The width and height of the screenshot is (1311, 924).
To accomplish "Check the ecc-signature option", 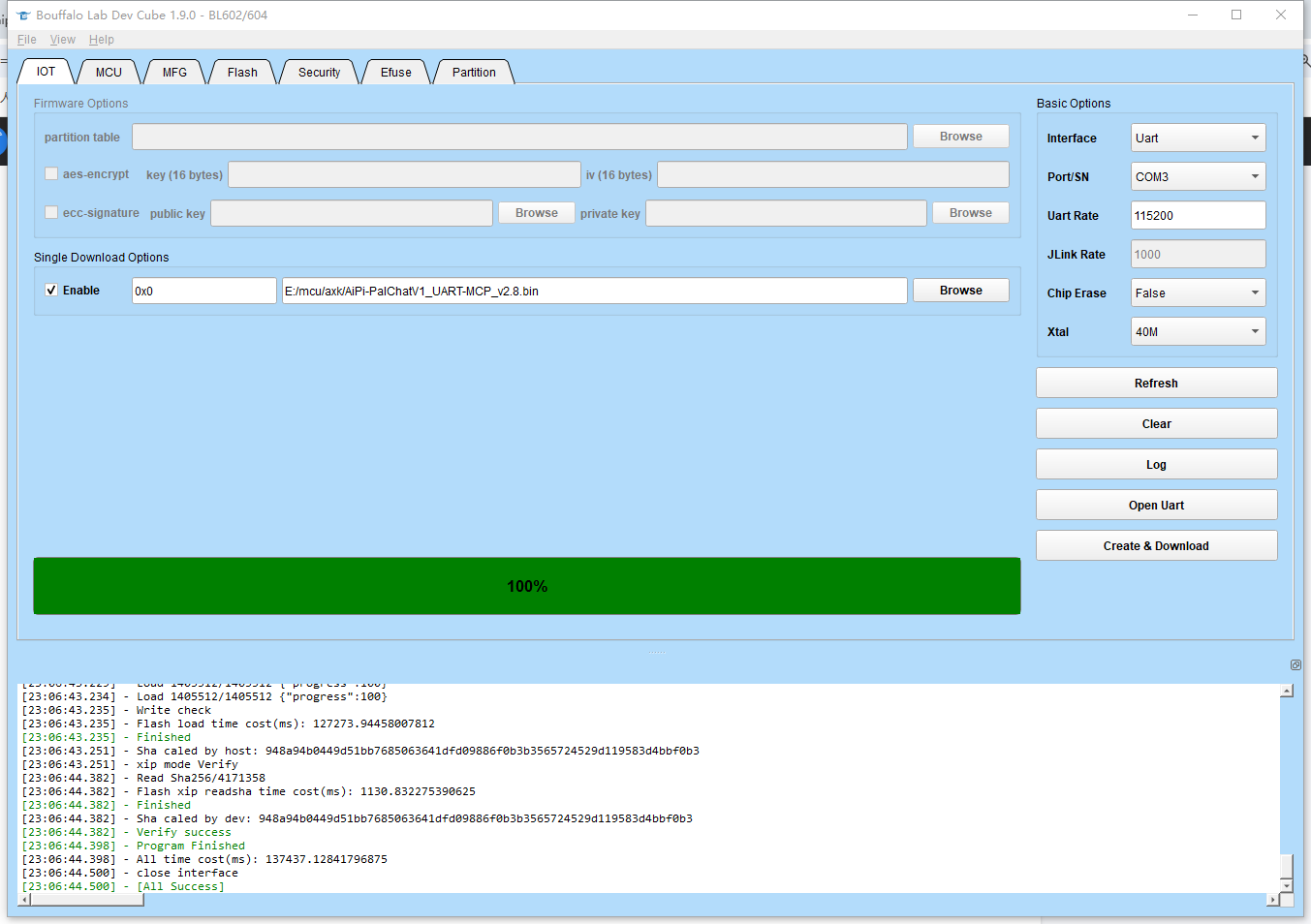I will 51,213.
